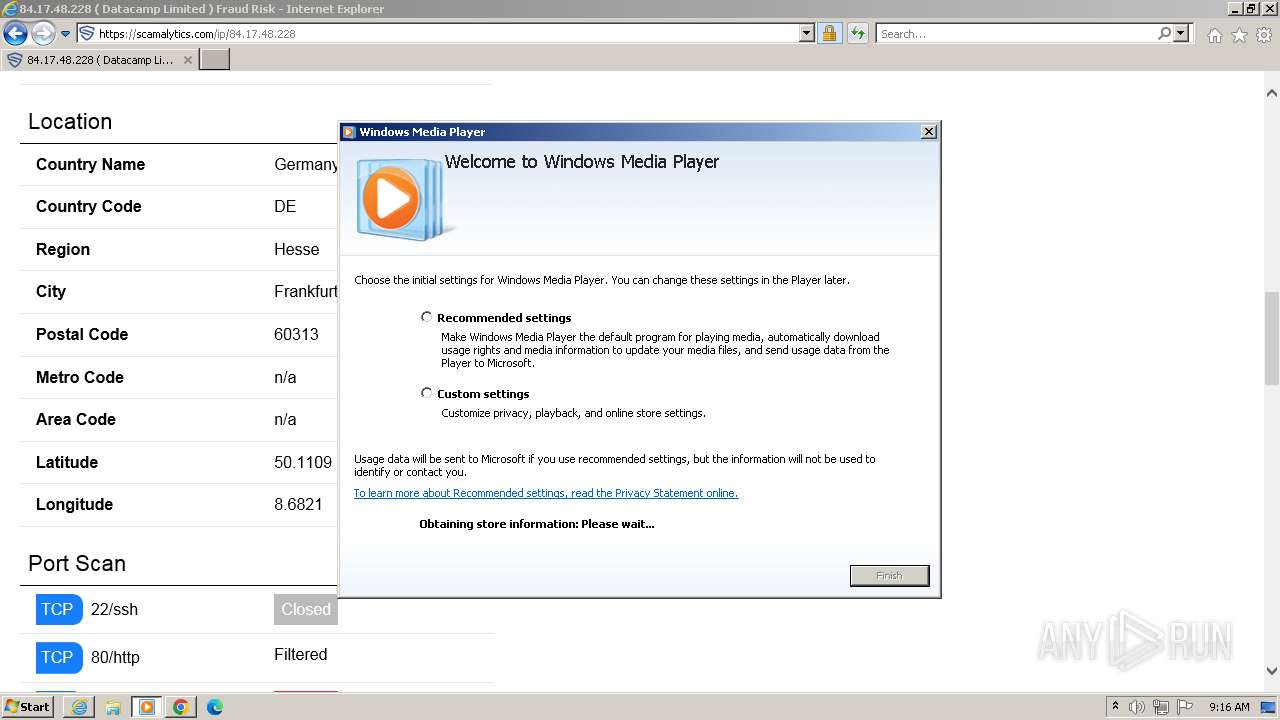
Task: Open the Action Center flag icon
Action: point(1186,707)
